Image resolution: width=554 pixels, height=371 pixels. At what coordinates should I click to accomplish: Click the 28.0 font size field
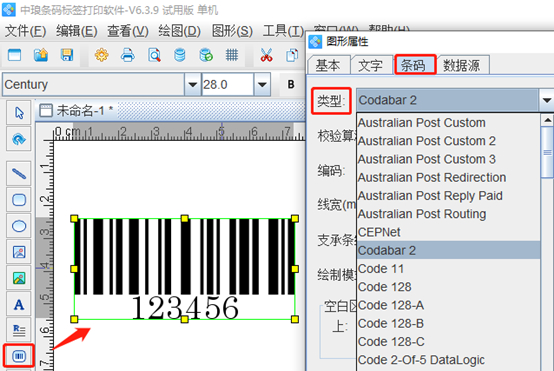pyautogui.click(x=228, y=84)
